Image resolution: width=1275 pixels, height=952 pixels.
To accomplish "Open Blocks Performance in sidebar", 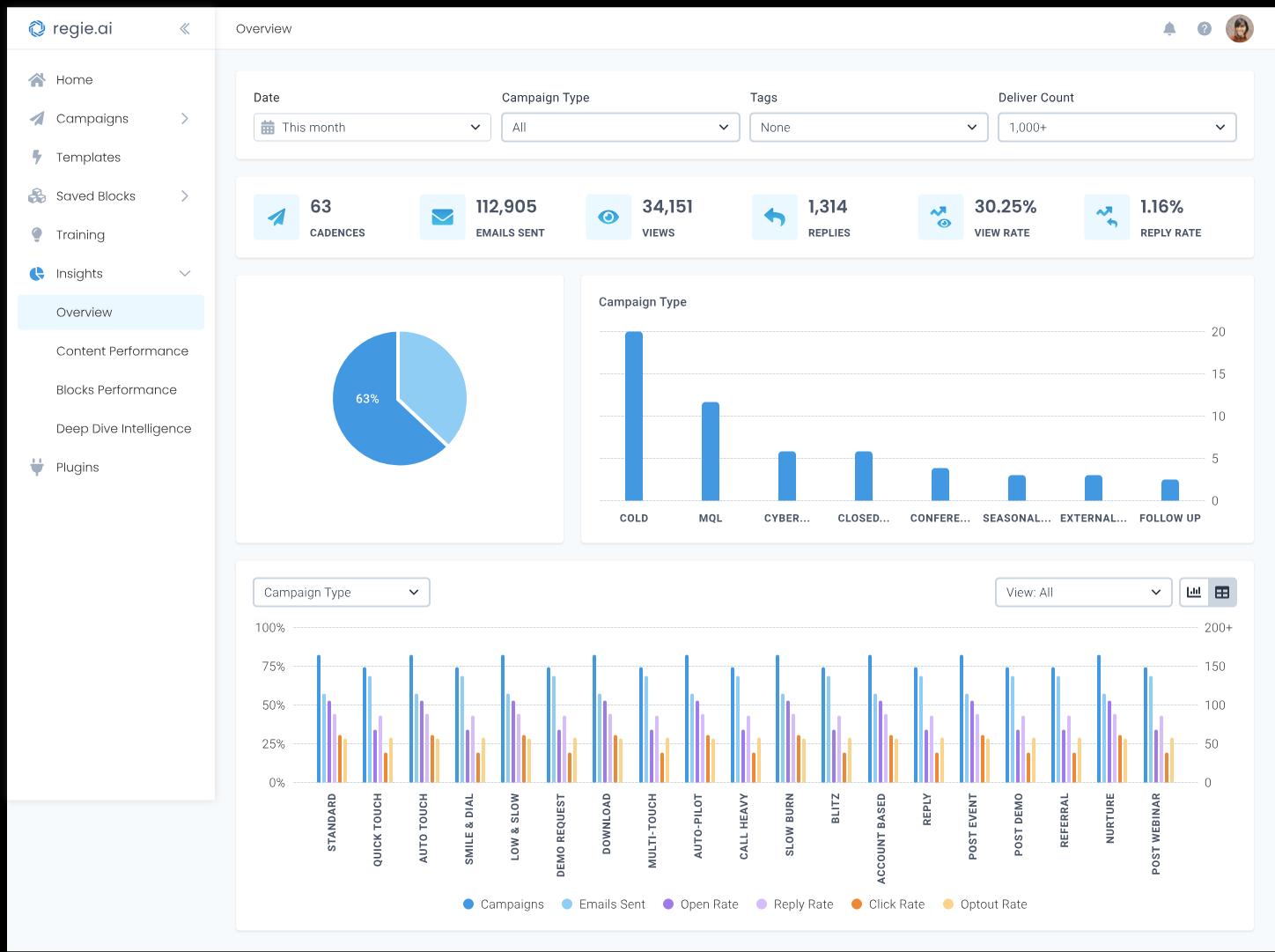I will (116, 390).
